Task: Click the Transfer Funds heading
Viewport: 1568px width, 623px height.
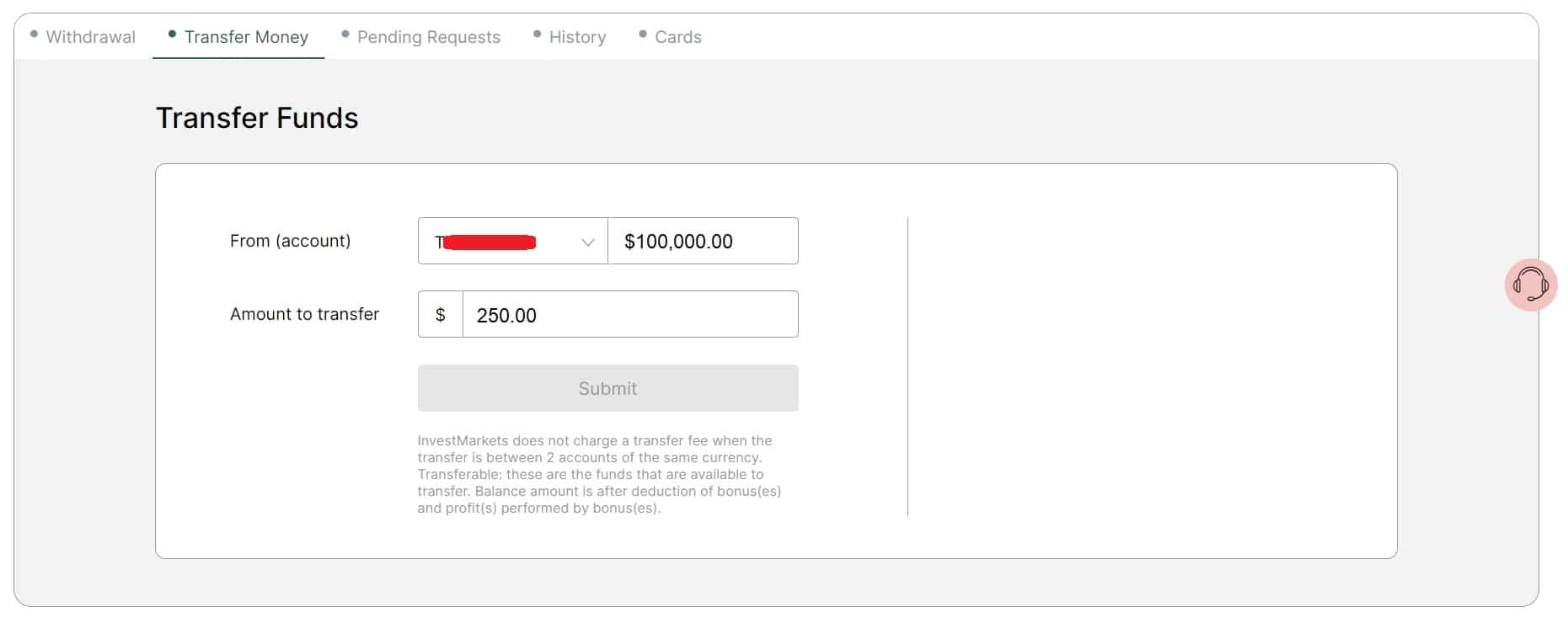Action: tap(257, 118)
